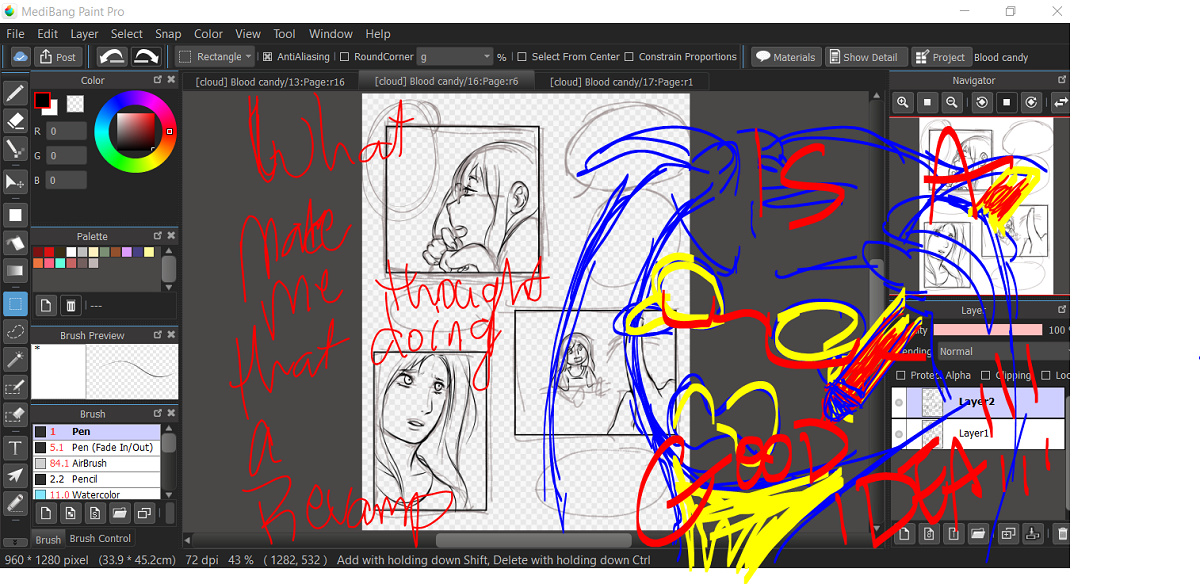Open the Blending mode Normal dropdown
The width and height of the screenshot is (1200, 584).
tap(1003, 351)
